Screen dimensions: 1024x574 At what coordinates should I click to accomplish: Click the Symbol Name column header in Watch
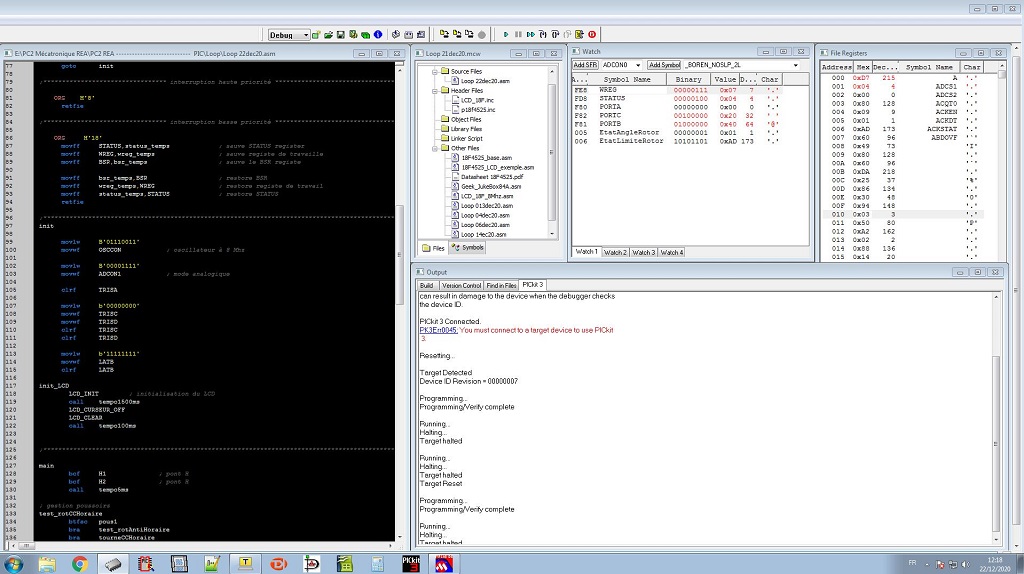click(627, 80)
